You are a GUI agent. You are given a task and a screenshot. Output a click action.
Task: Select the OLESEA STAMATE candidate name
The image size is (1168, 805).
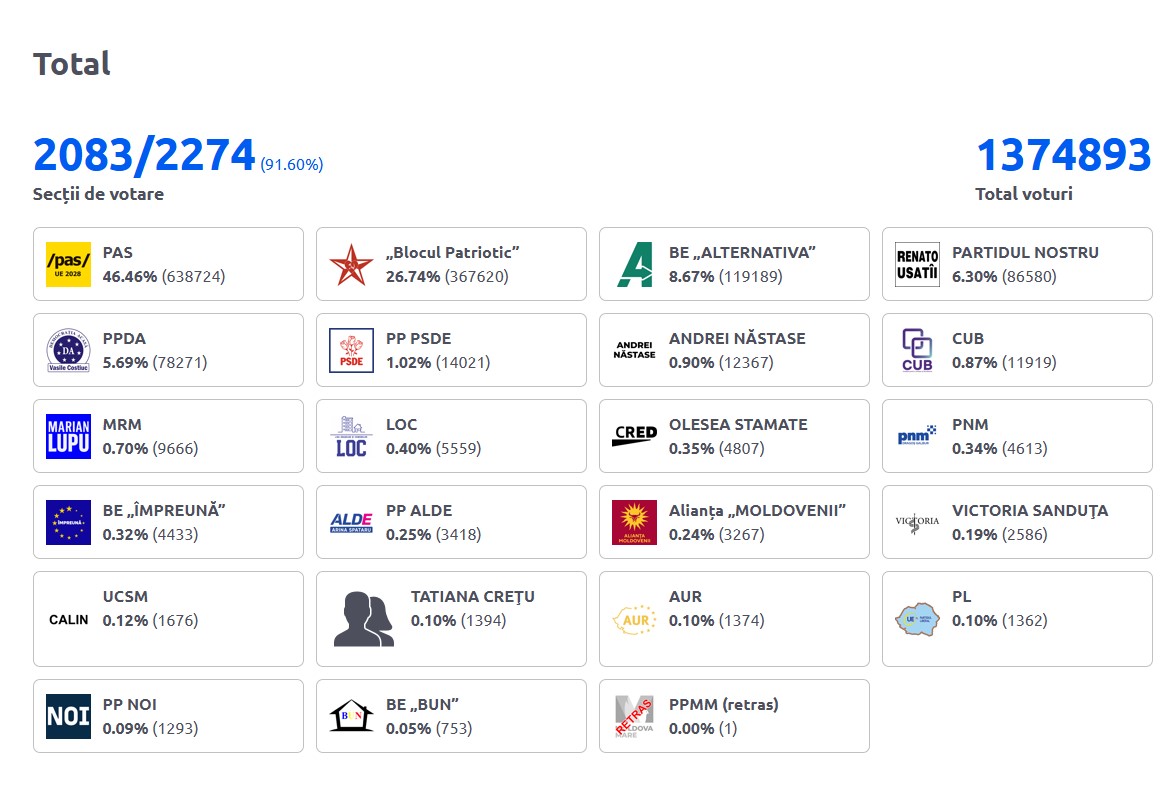(737, 425)
